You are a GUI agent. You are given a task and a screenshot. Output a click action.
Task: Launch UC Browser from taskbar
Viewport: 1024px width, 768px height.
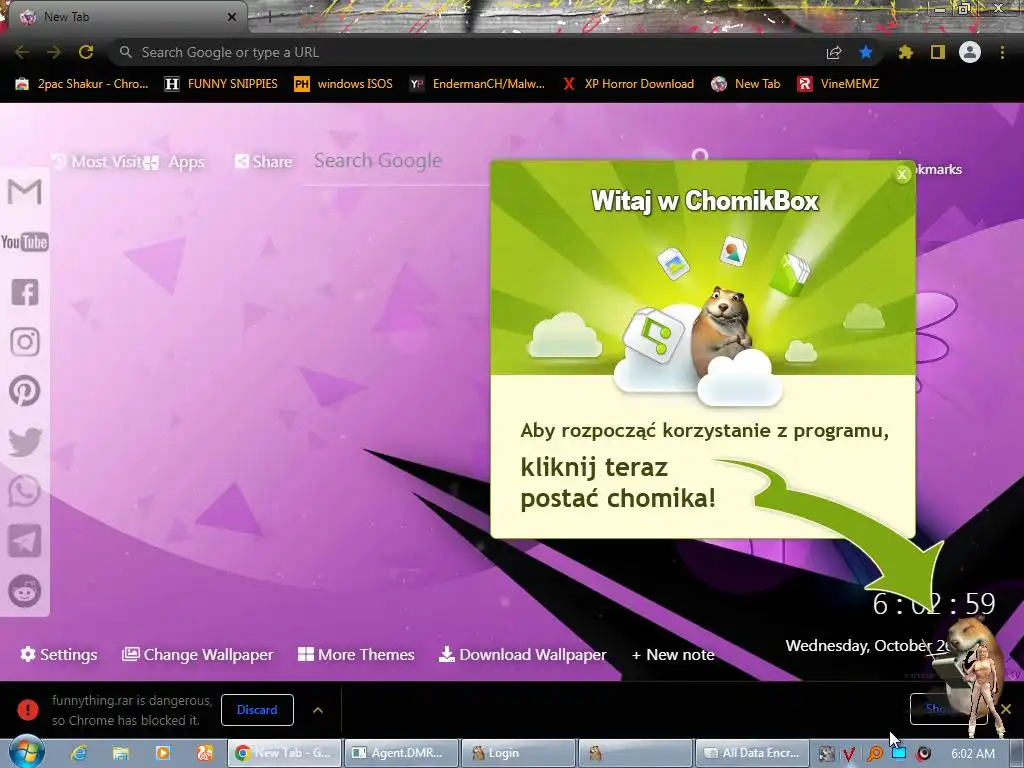[x=205, y=753]
